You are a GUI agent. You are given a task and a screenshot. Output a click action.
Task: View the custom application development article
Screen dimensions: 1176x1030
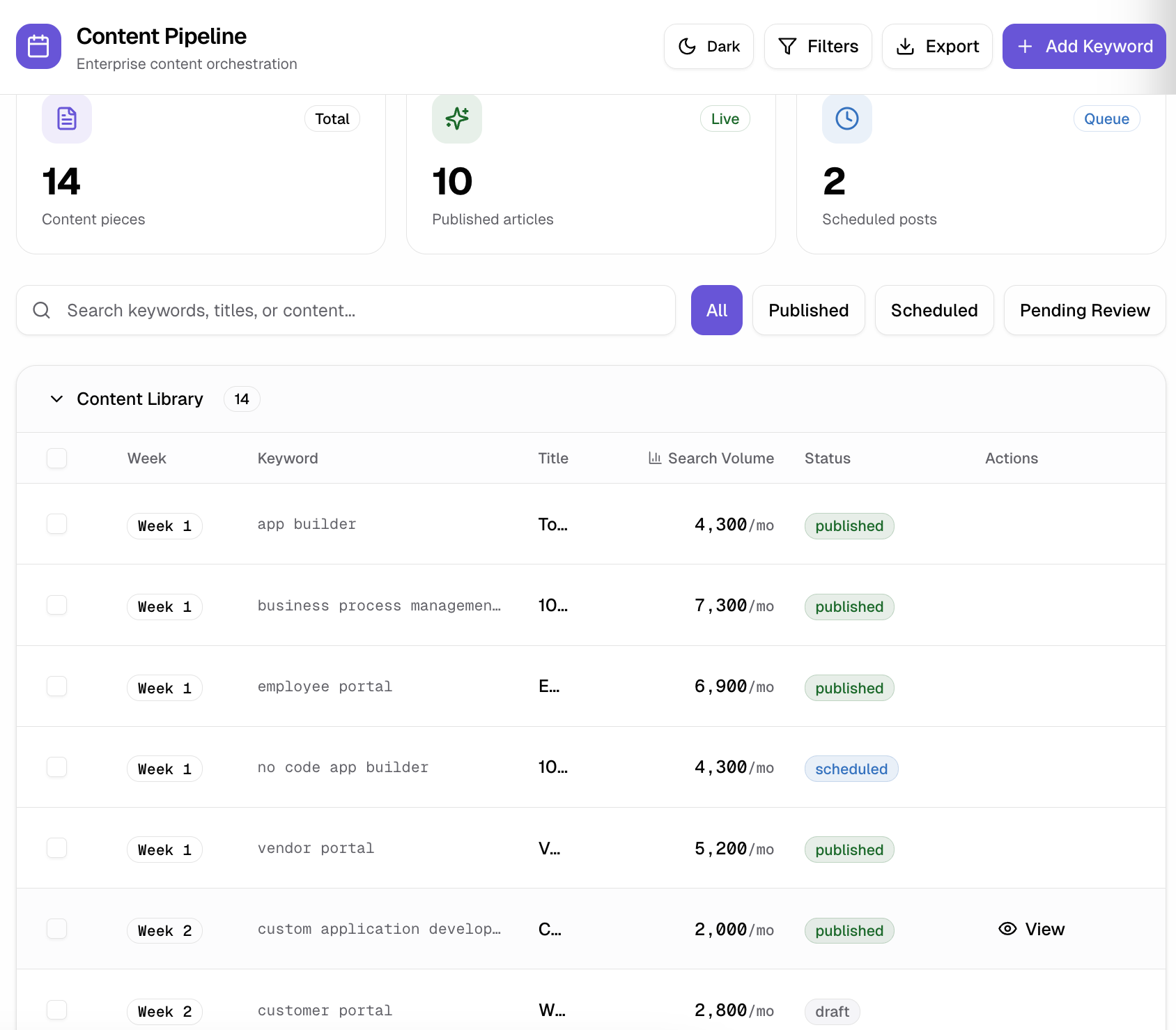click(x=1031, y=929)
